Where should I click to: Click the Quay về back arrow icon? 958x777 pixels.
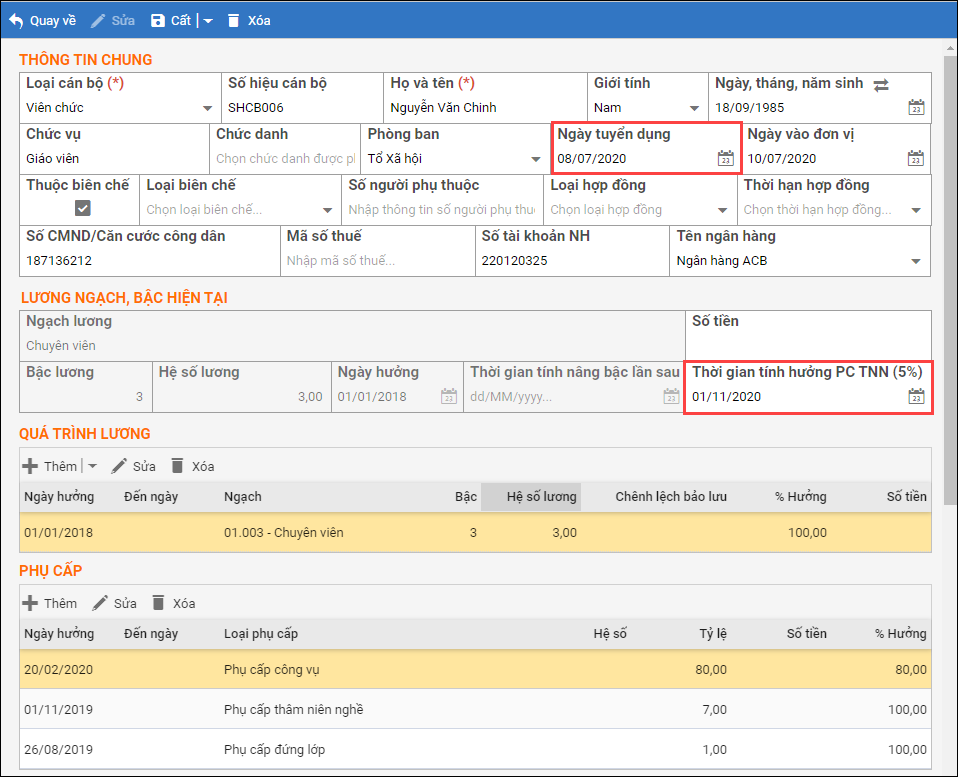15,20
